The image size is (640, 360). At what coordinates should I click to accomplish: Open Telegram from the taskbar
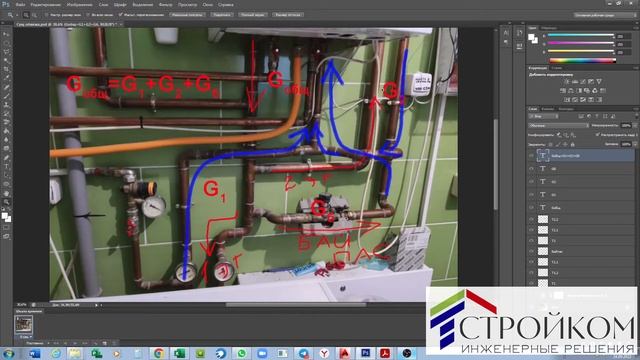[x=303, y=353]
